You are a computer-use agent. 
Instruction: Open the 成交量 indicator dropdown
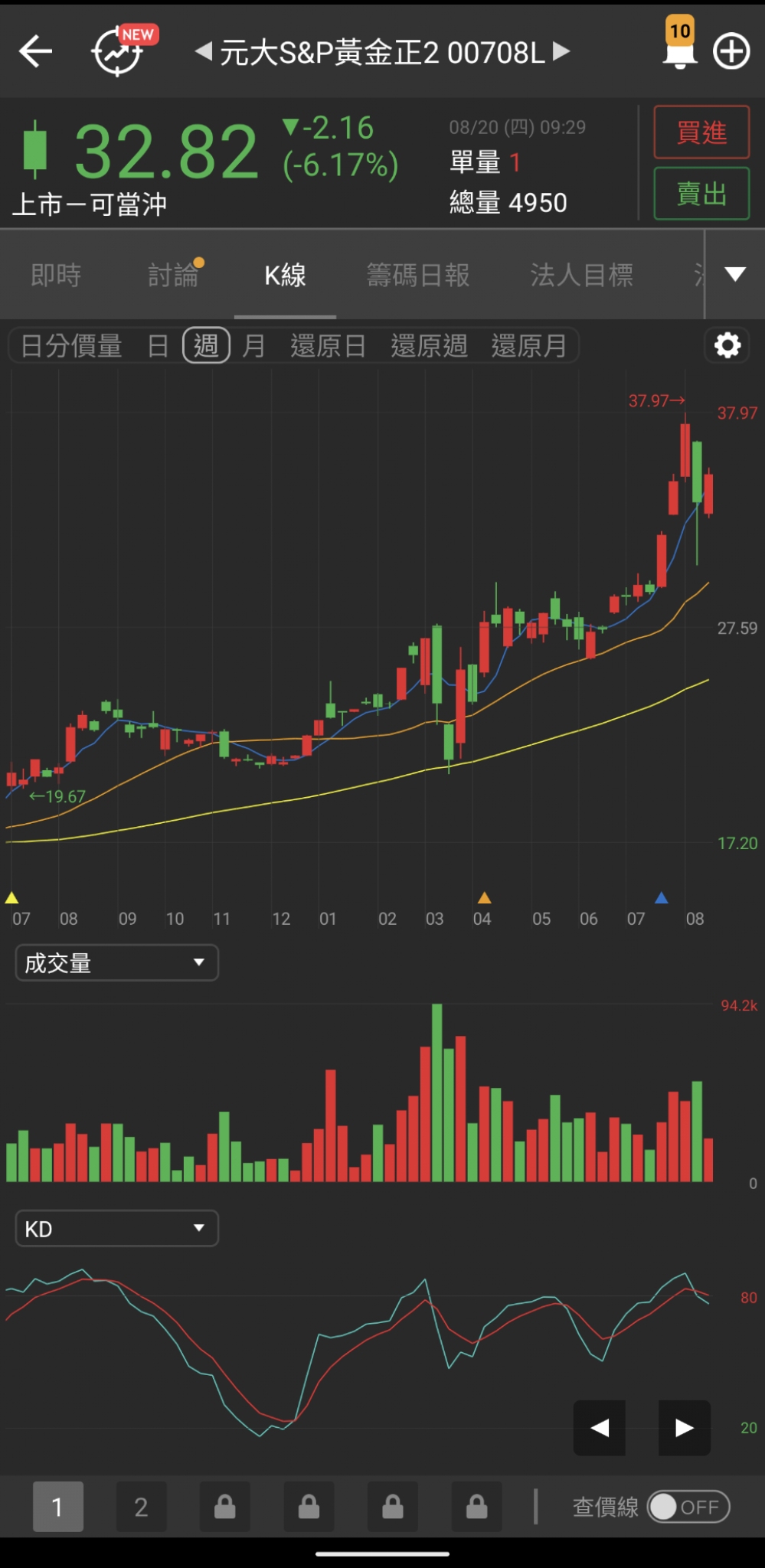[116, 962]
